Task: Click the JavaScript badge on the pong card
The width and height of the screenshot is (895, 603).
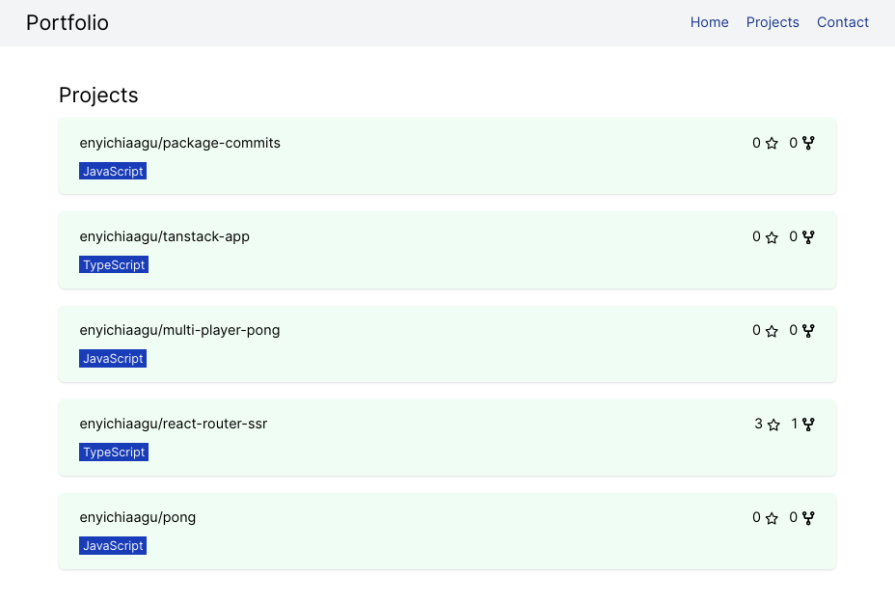Action: [x=112, y=546]
